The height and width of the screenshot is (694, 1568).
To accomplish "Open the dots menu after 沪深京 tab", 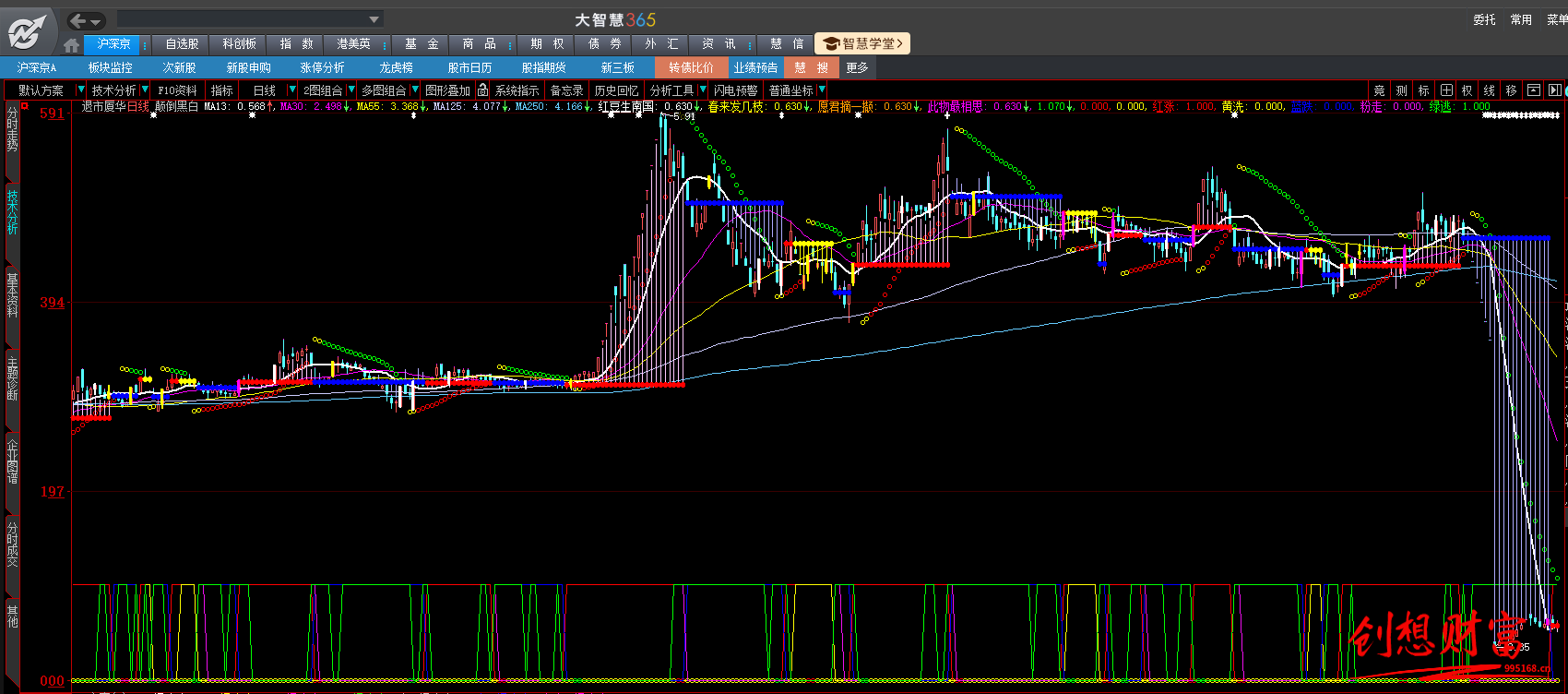I will coord(145,44).
